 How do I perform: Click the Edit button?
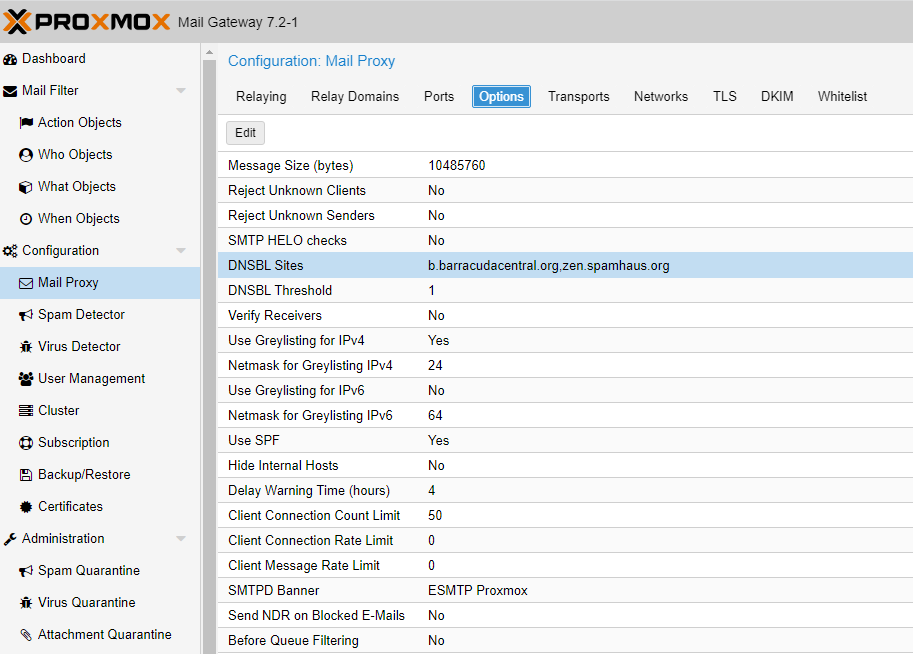[x=245, y=133]
